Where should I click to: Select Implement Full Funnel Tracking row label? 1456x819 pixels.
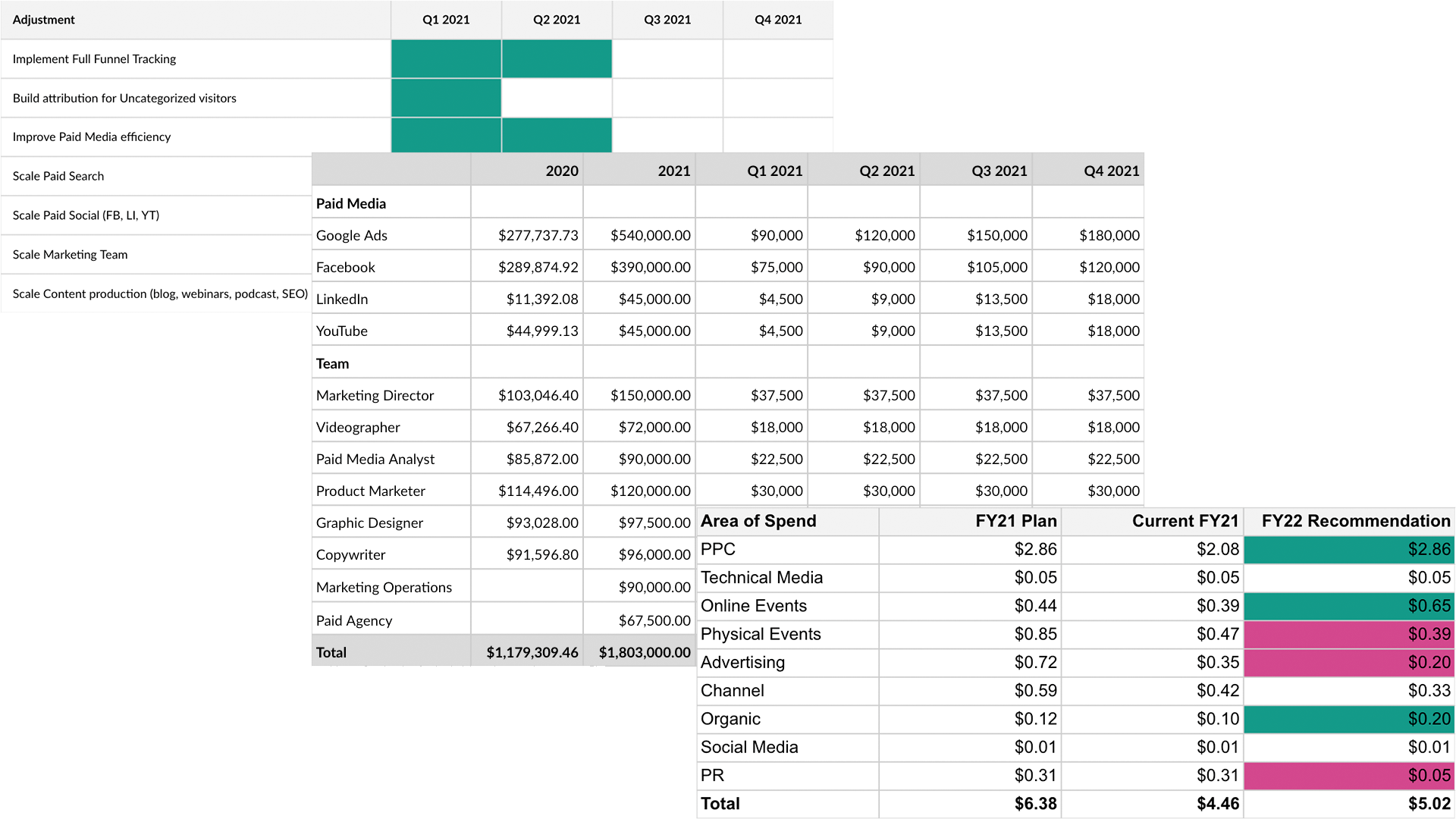coord(94,59)
